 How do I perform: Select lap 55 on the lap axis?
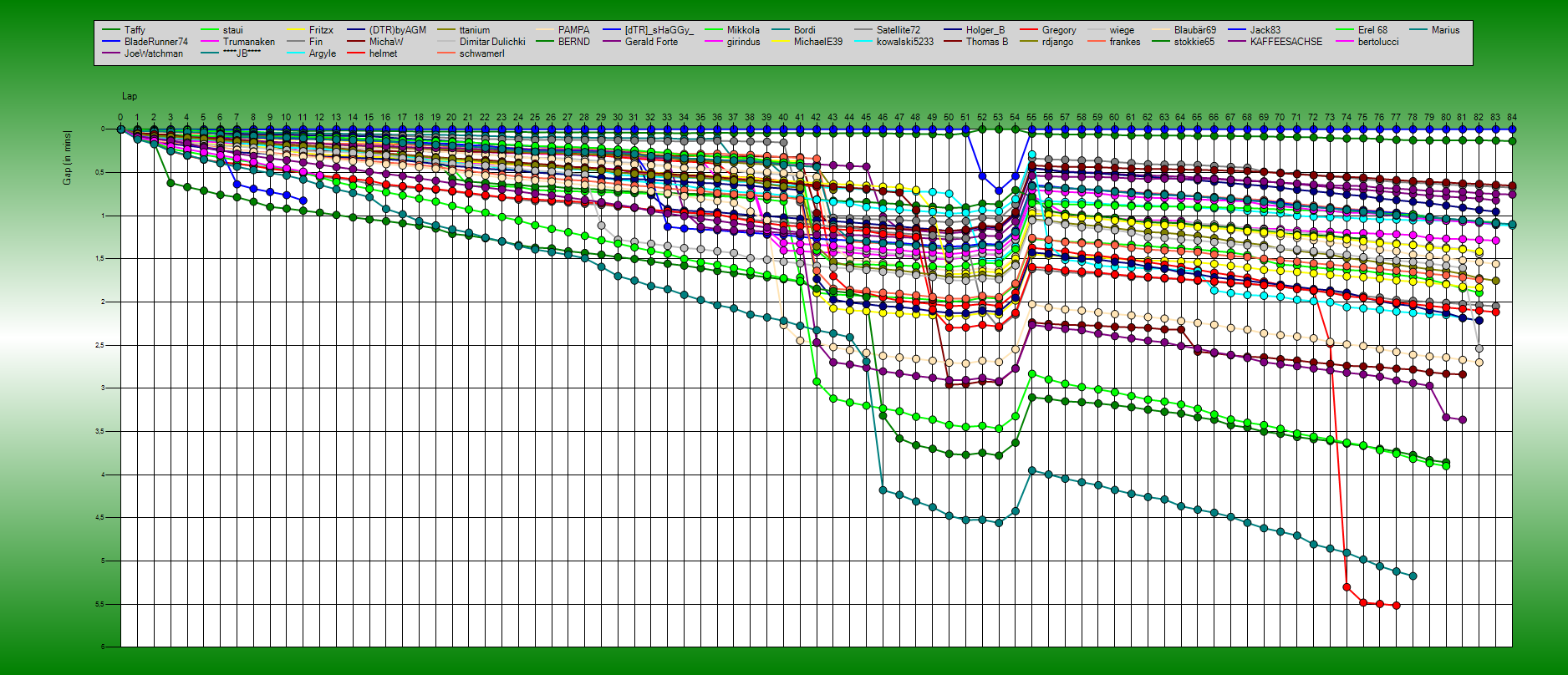click(x=1031, y=118)
